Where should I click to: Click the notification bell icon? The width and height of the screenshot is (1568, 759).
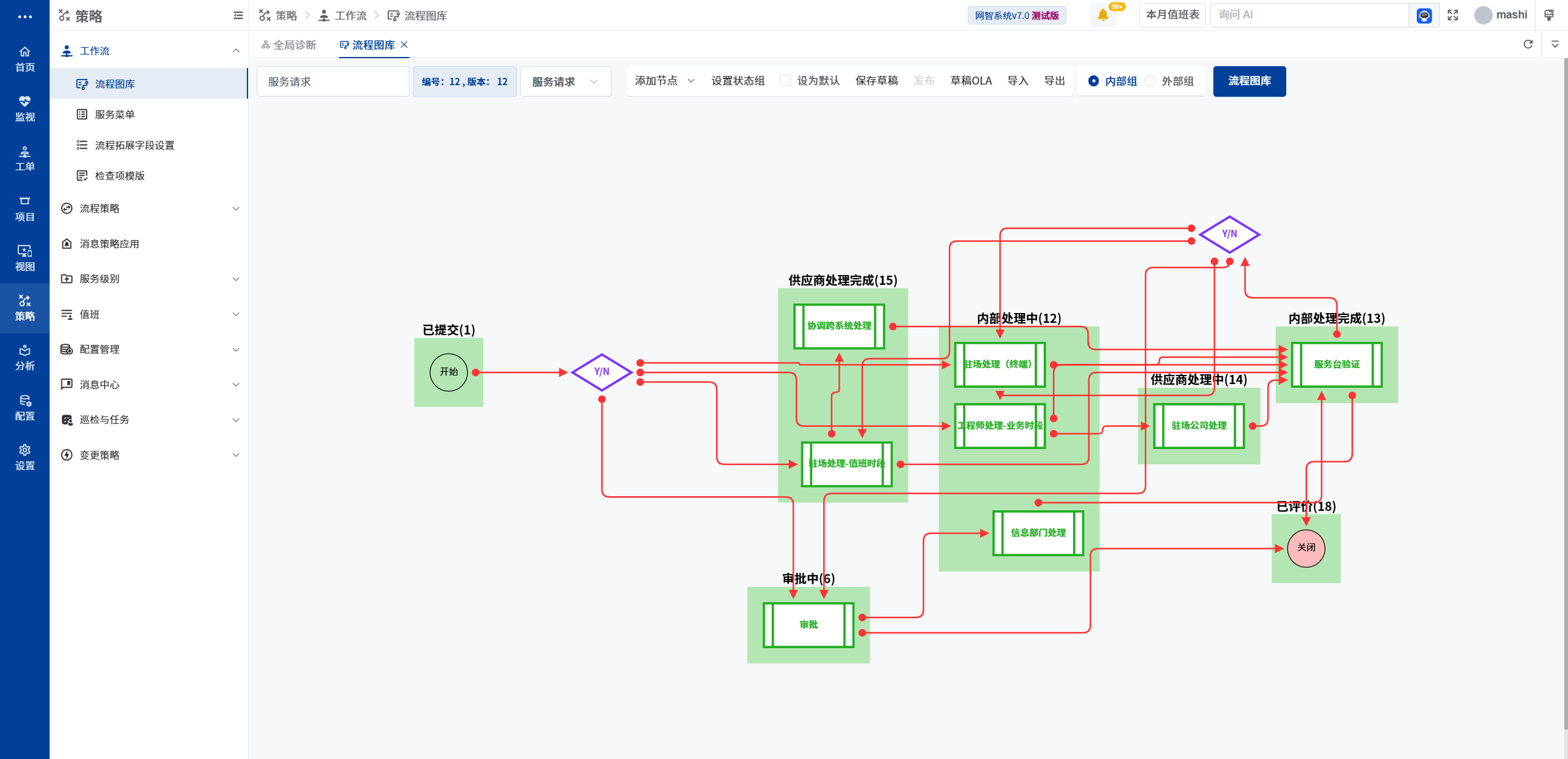point(1102,15)
